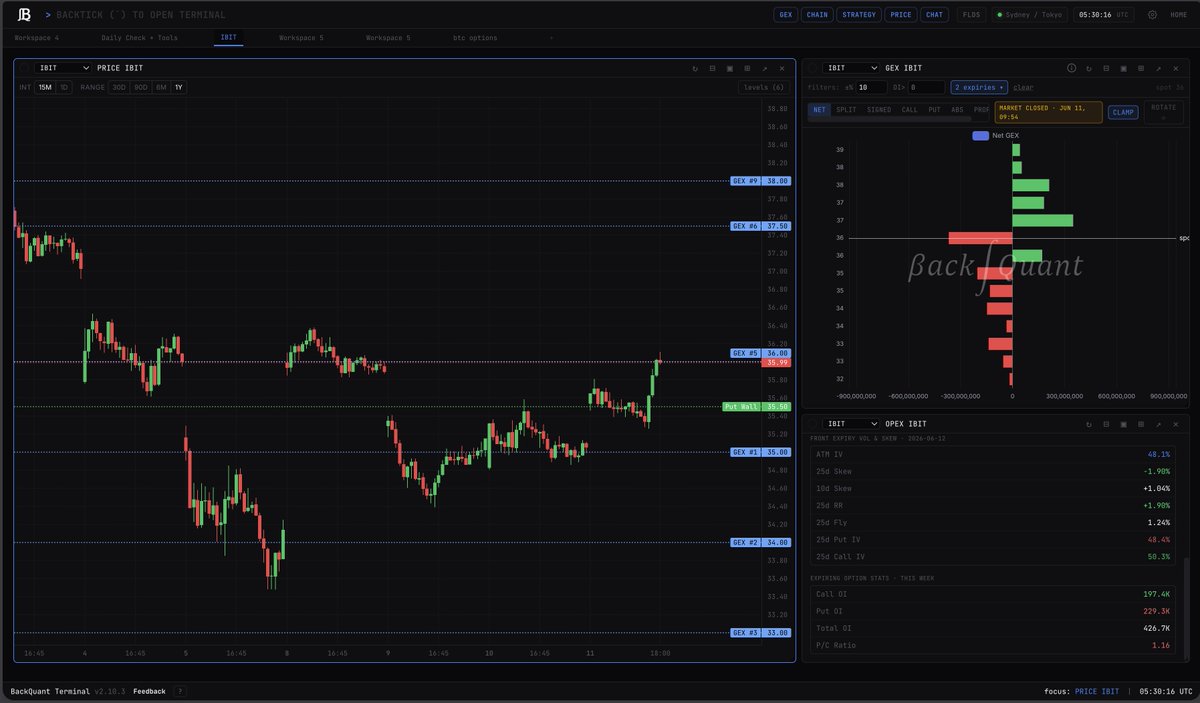Click the GEX button in top bar
The width and height of the screenshot is (1200, 703).
coord(786,15)
